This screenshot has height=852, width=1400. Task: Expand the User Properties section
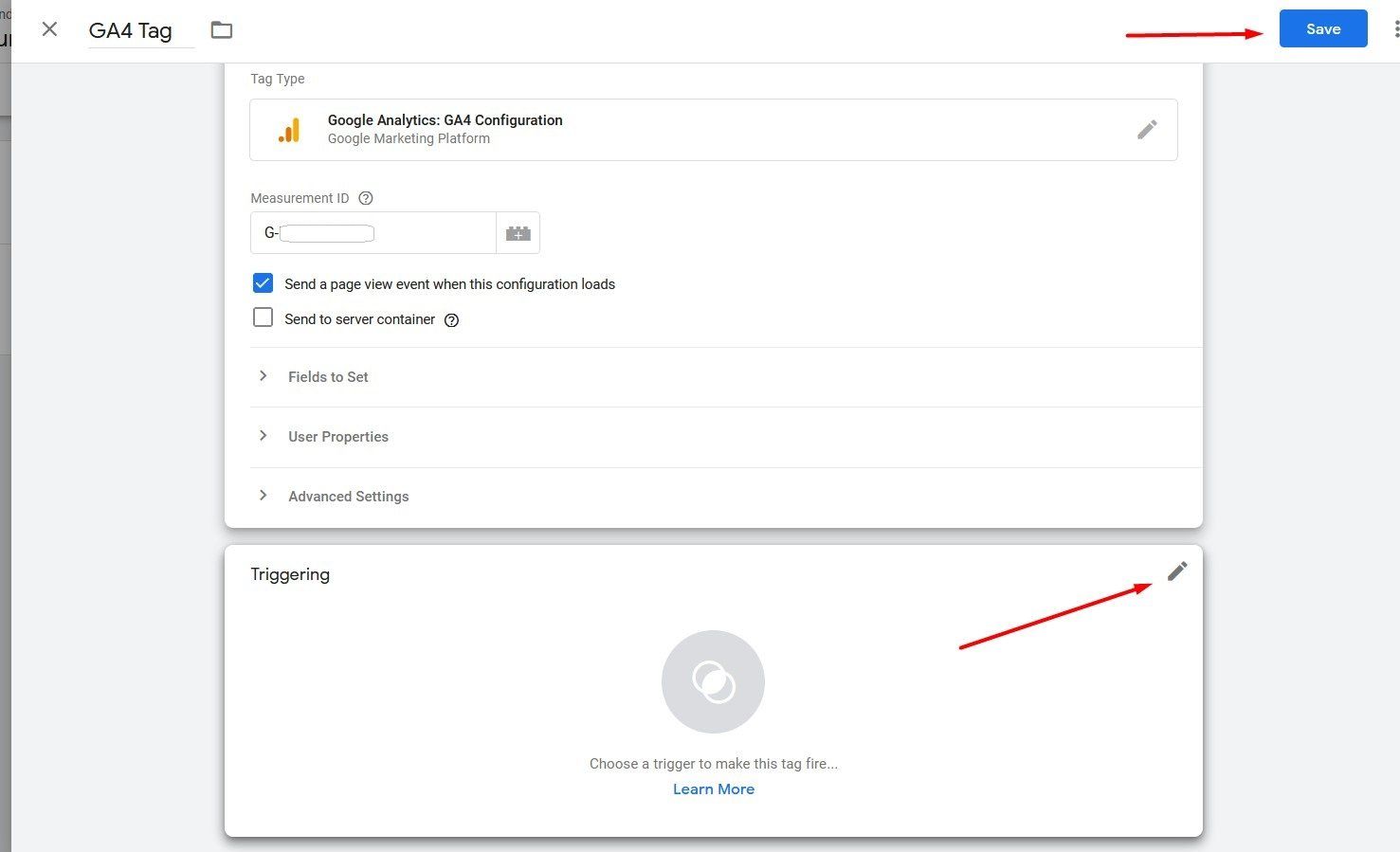726,437
